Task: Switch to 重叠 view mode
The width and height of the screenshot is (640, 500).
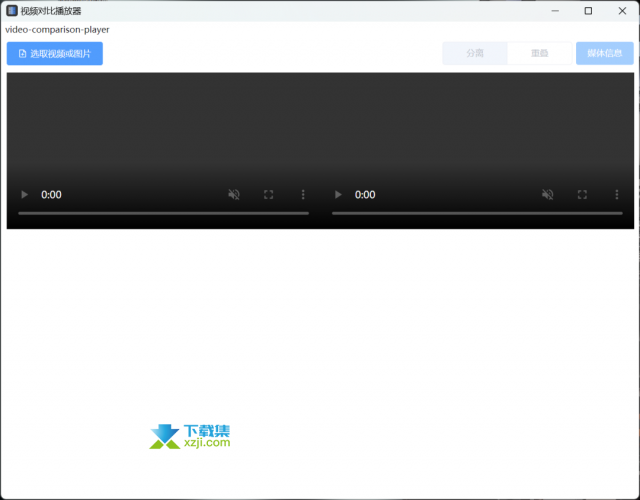Action: click(x=539, y=53)
